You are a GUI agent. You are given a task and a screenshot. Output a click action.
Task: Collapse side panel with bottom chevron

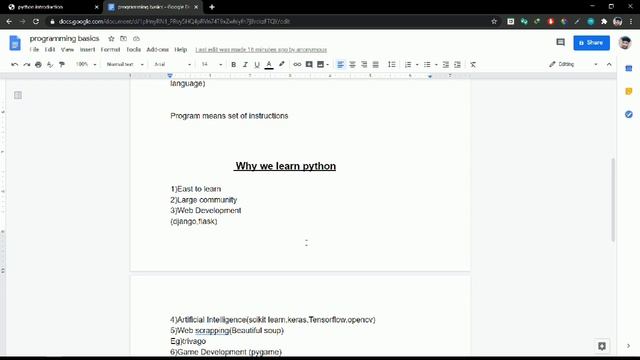click(628, 346)
